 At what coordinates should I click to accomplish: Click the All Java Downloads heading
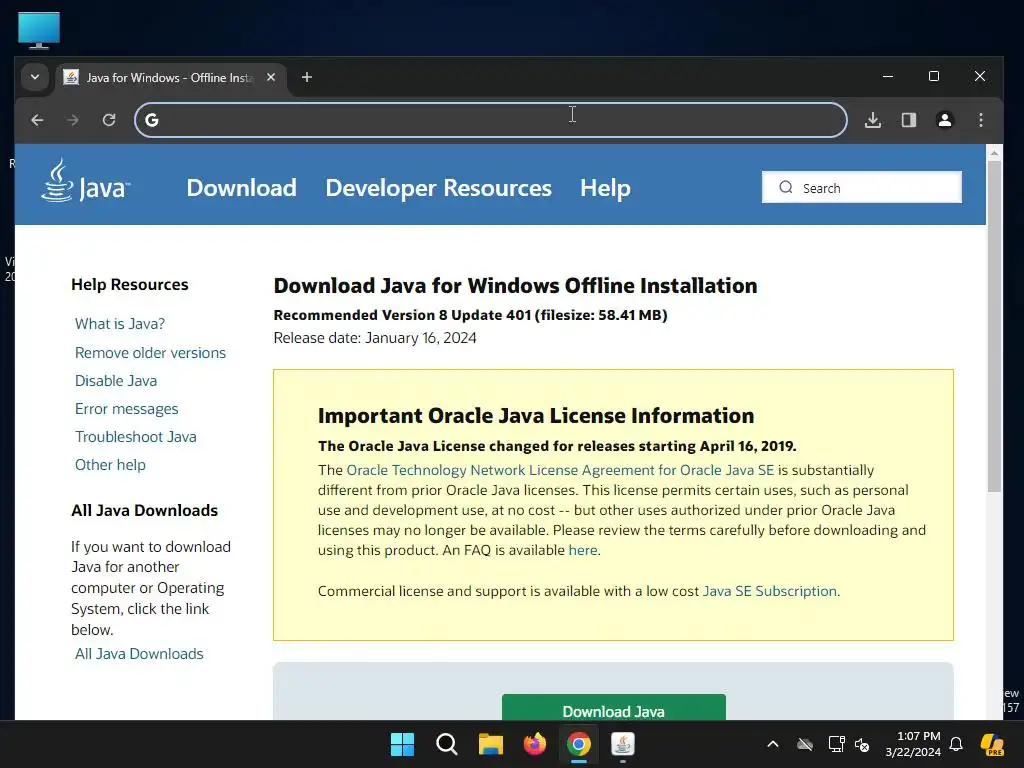click(144, 511)
